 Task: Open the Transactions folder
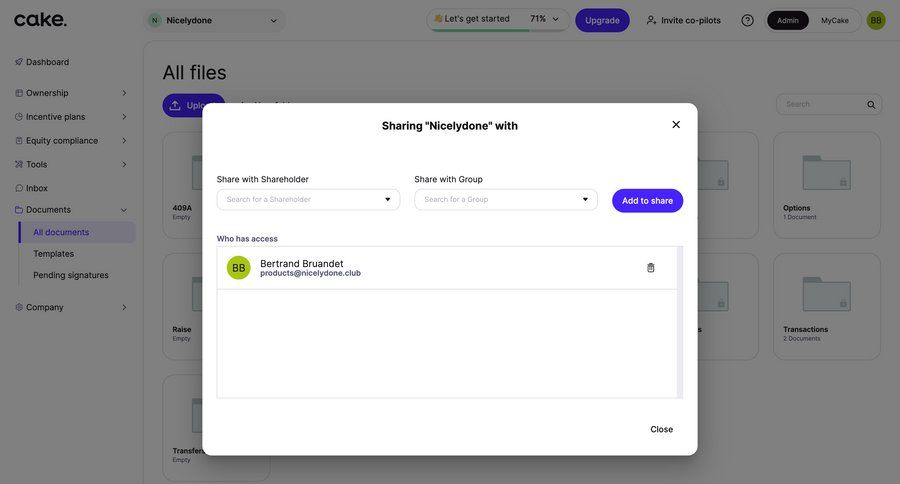click(x=826, y=295)
